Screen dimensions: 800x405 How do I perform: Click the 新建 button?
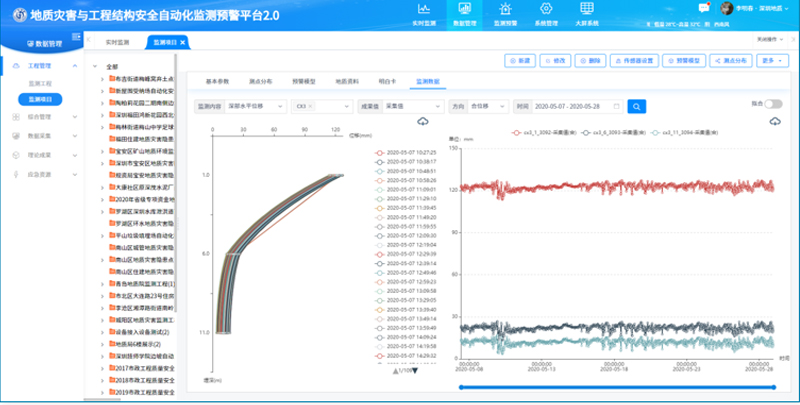[x=521, y=61]
